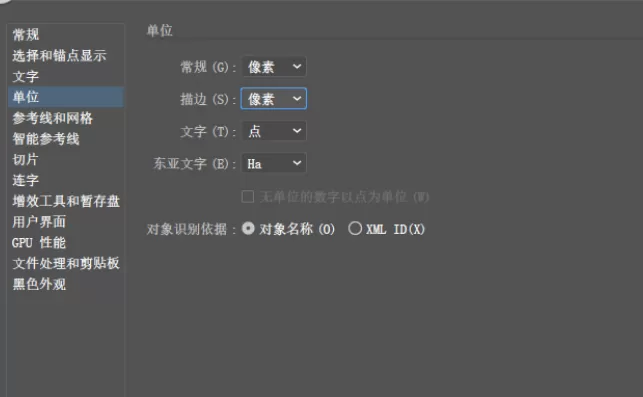
Task: Choose the 连字 preferences category
Action: [x=66, y=180]
